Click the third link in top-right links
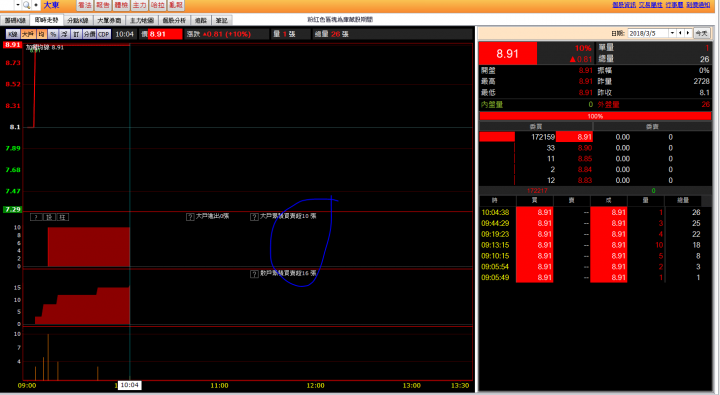 tap(674, 5)
